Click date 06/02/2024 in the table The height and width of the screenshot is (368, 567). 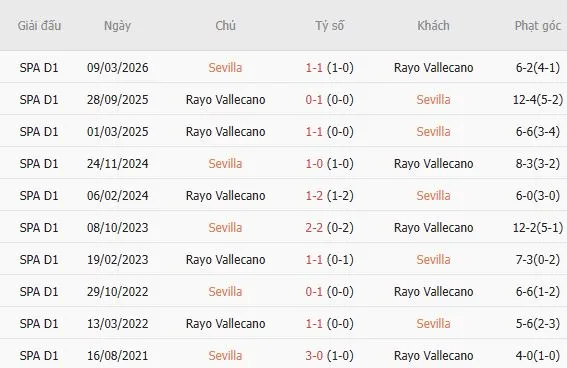click(118, 196)
